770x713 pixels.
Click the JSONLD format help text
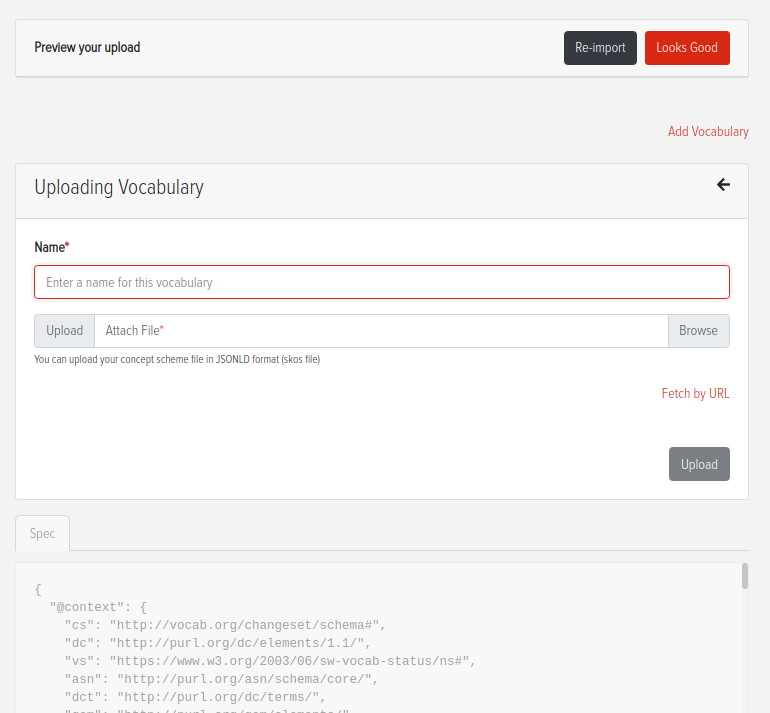[x=177, y=359]
